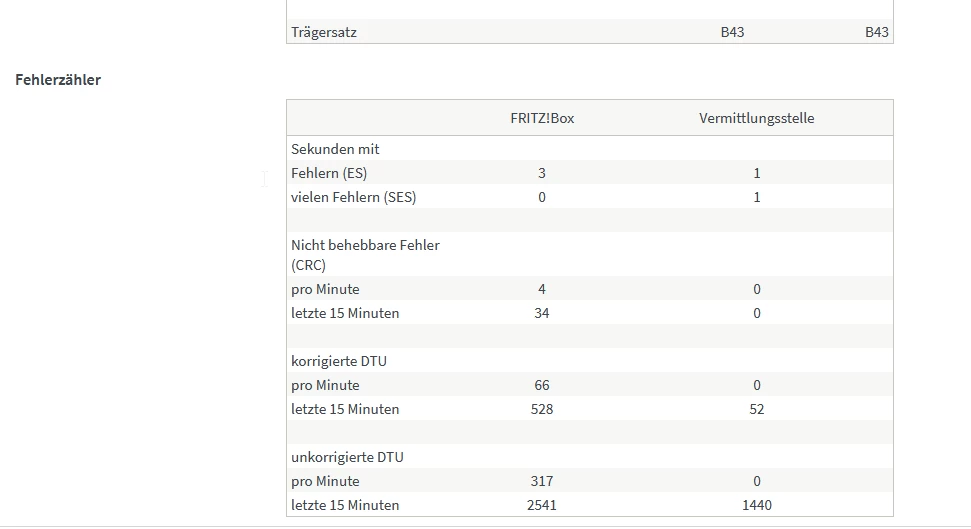Image resolution: width=971 pixels, height=529 pixels.
Task: Click the korrigierte DTU value 528
Action: pos(542,409)
